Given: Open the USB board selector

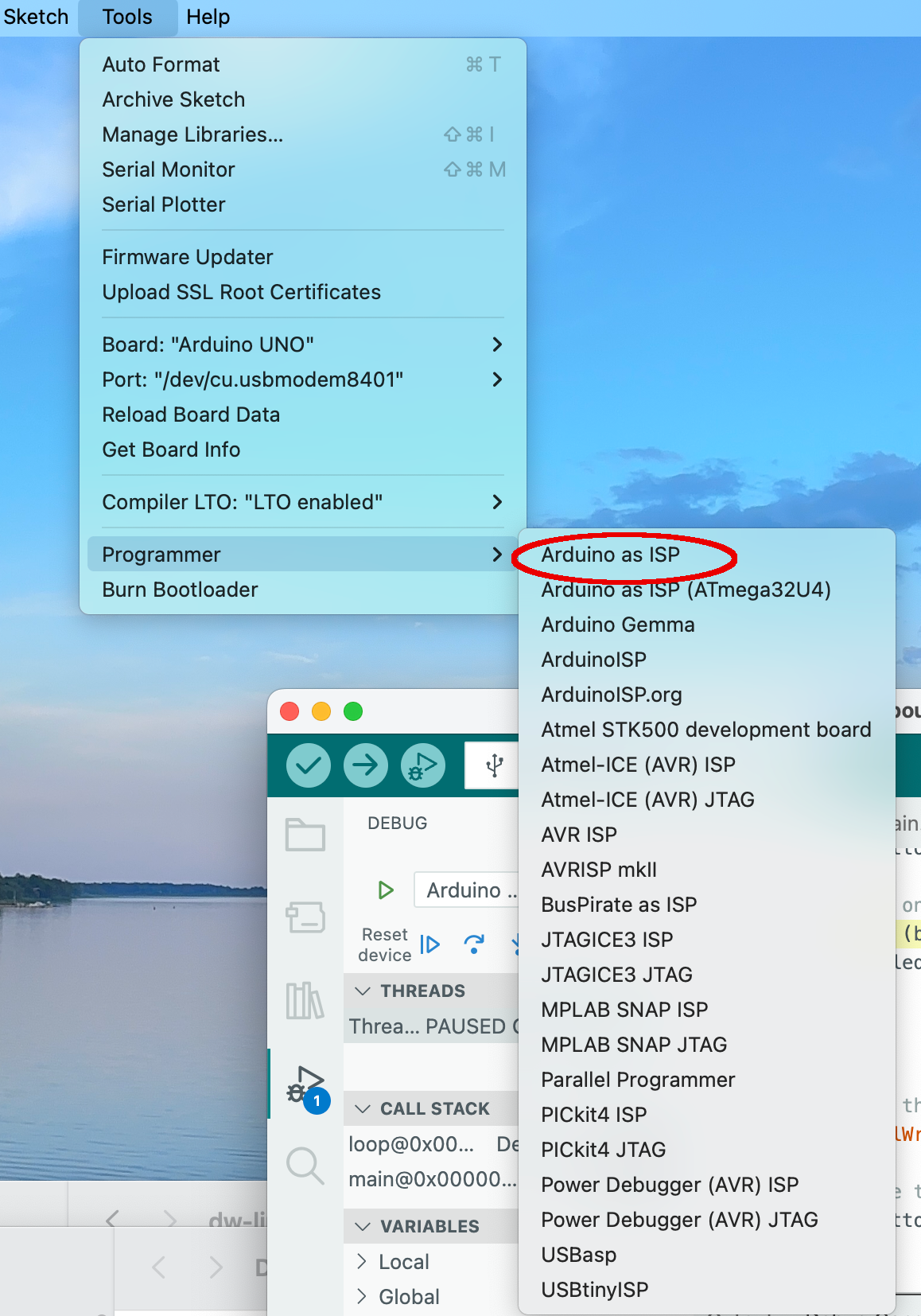Looking at the screenshot, I should click(x=493, y=765).
